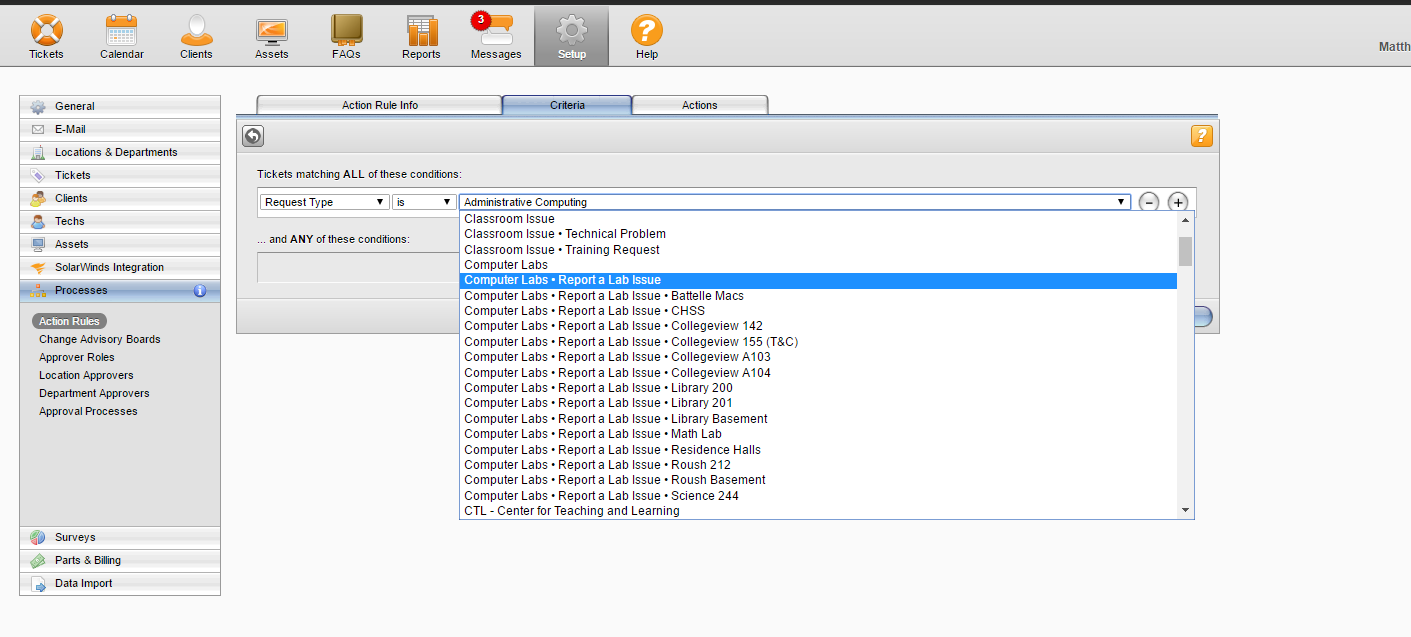Choose Residence Halls option
Image resolution: width=1411 pixels, height=637 pixels.
[818, 450]
